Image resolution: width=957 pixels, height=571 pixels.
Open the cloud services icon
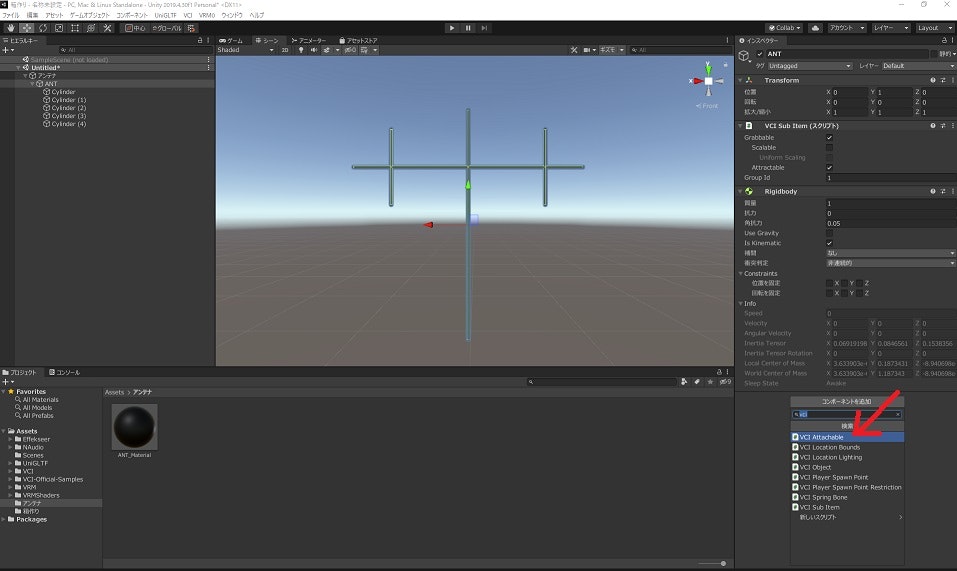click(815, 28)
